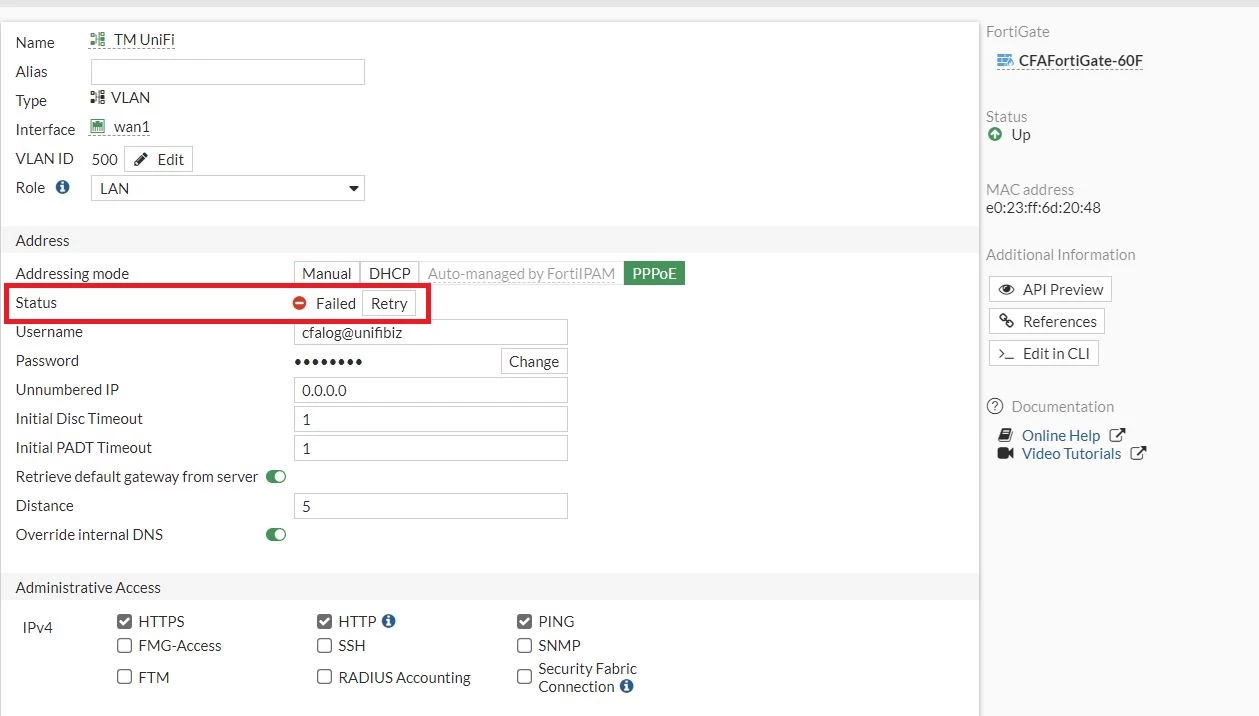Click the wan1 interface icon

98,127
